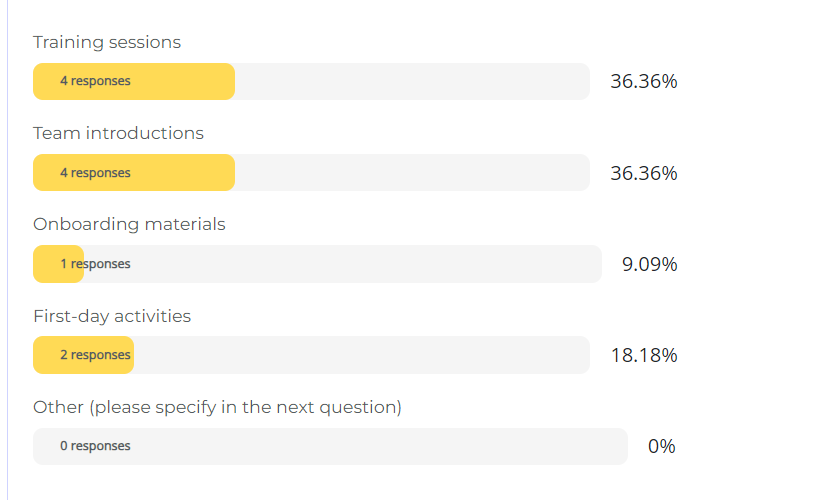The height and width of the screenshot is (500, 821).
Task: Select the 9.09% percentage value
Action: [x=650, y=264]
